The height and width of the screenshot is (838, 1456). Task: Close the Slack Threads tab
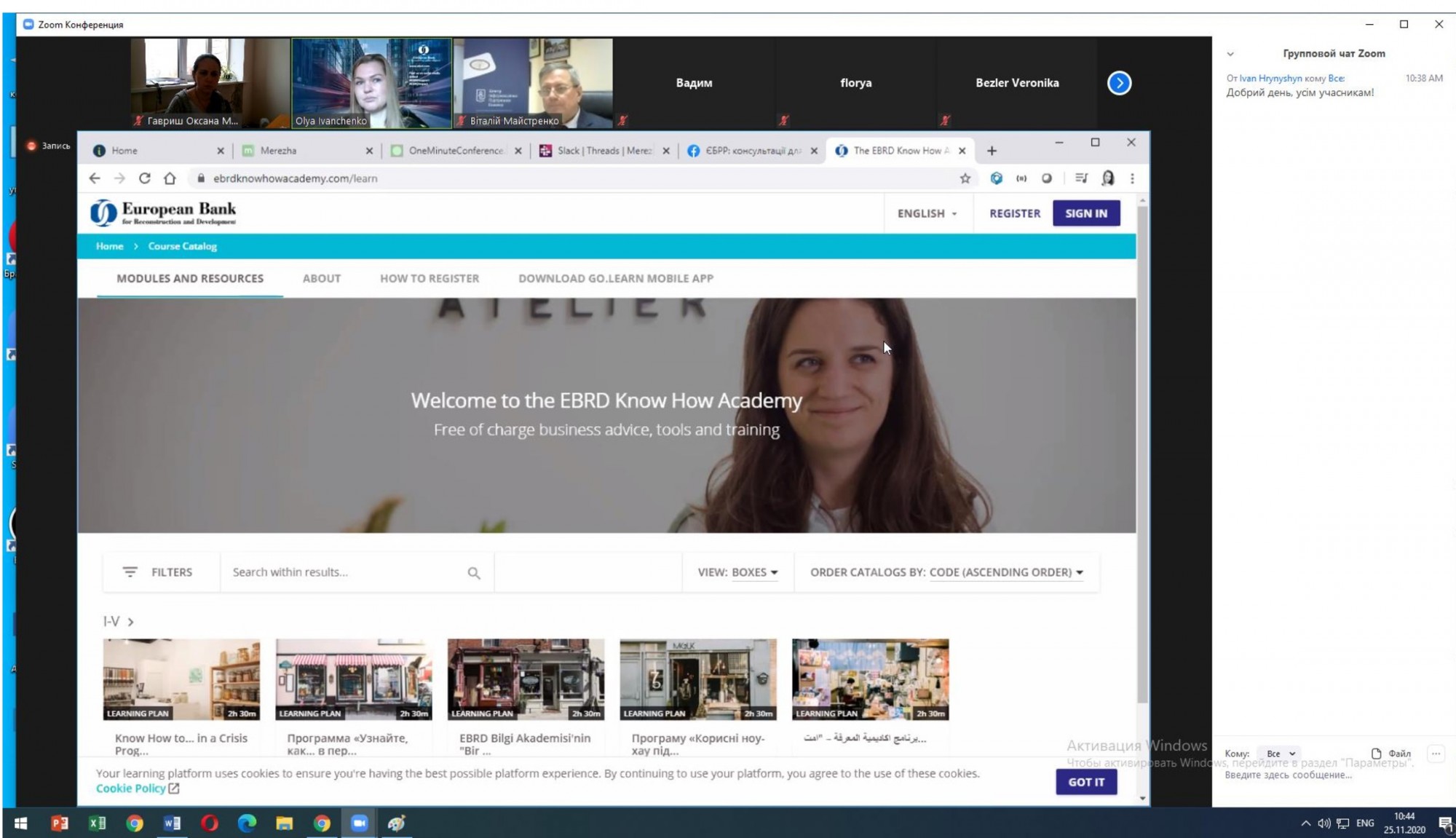[666, 151]
